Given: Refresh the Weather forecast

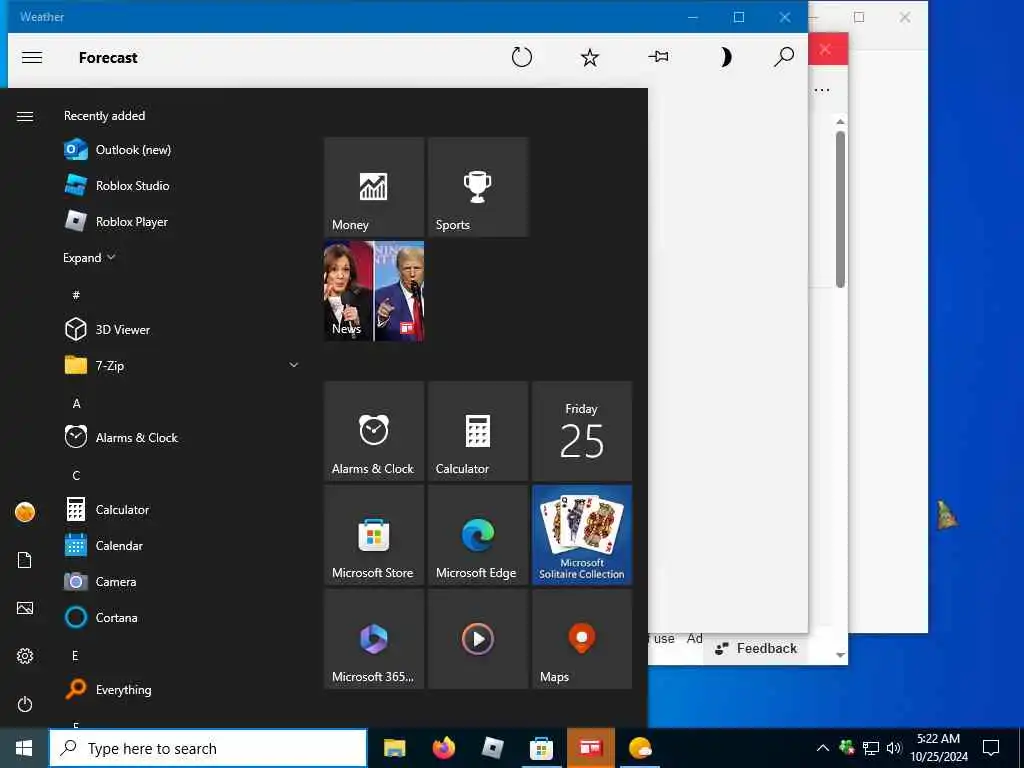Looking at the screenshot, I should click(x=521, y=57).
